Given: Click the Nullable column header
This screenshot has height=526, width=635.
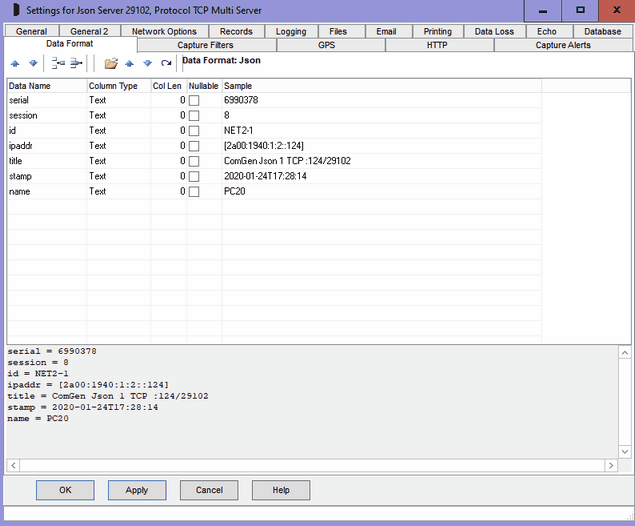Looking at the screenshot, I should tap(204, 86).
